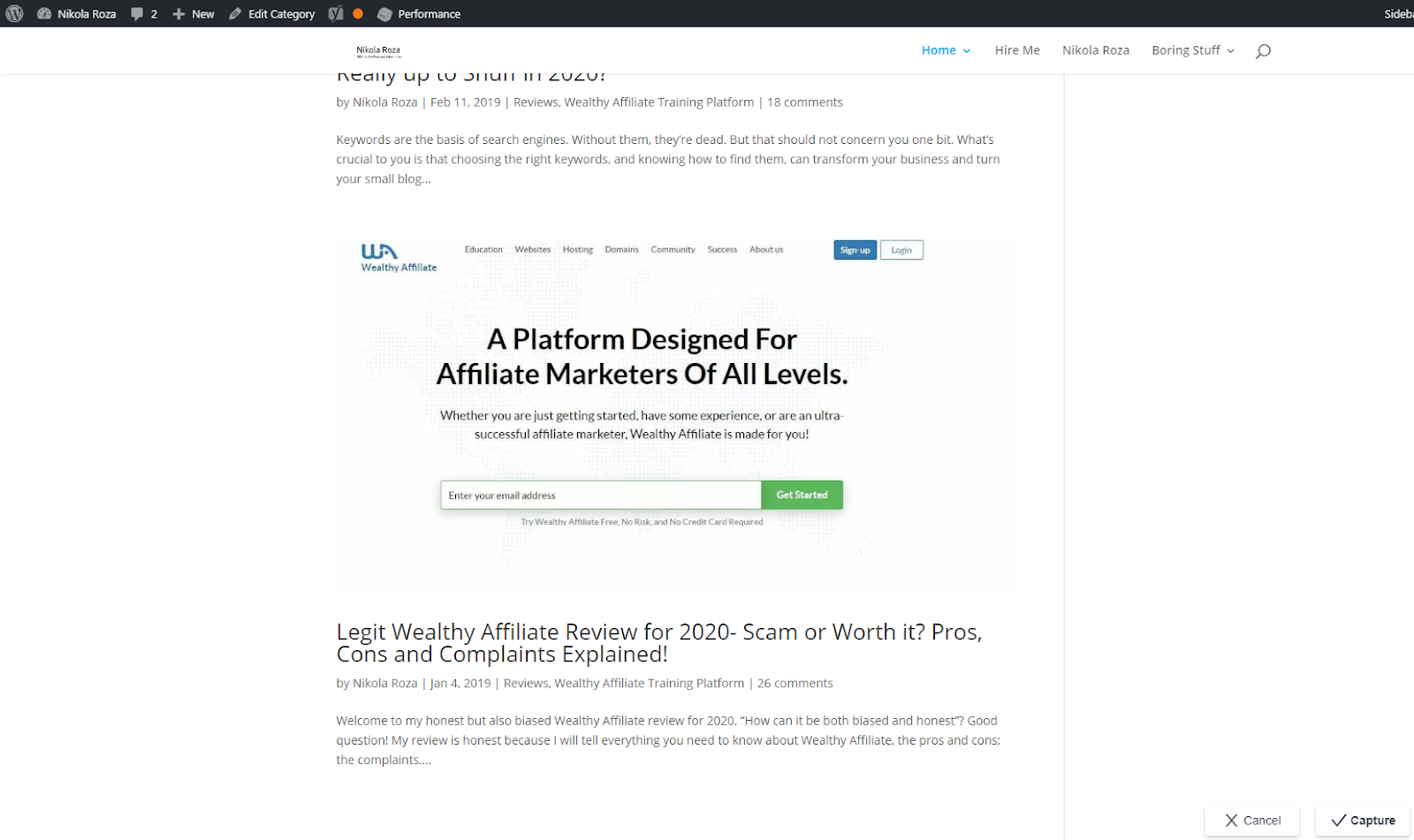Click the date Jan 4, 2019
The height and width of the screenshot is (840, 1414).
(x=460, y=684)
